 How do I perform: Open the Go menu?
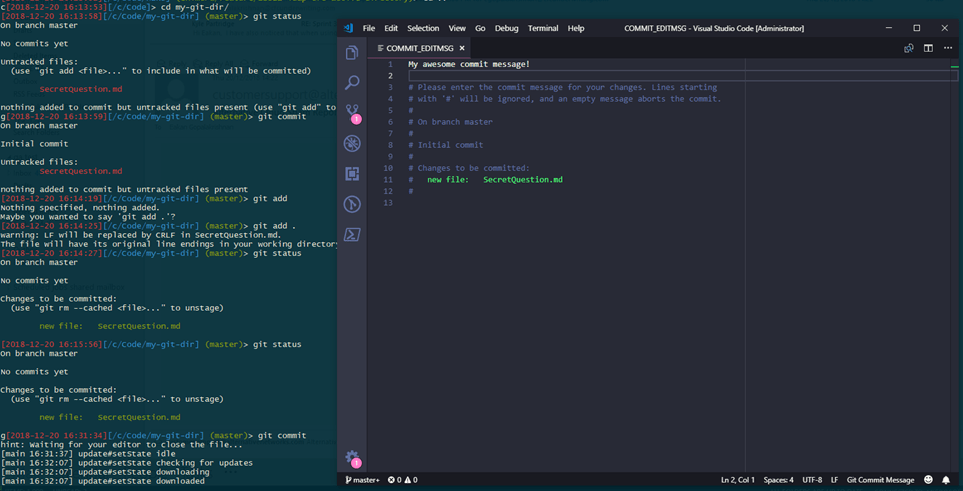pos(480,28)
